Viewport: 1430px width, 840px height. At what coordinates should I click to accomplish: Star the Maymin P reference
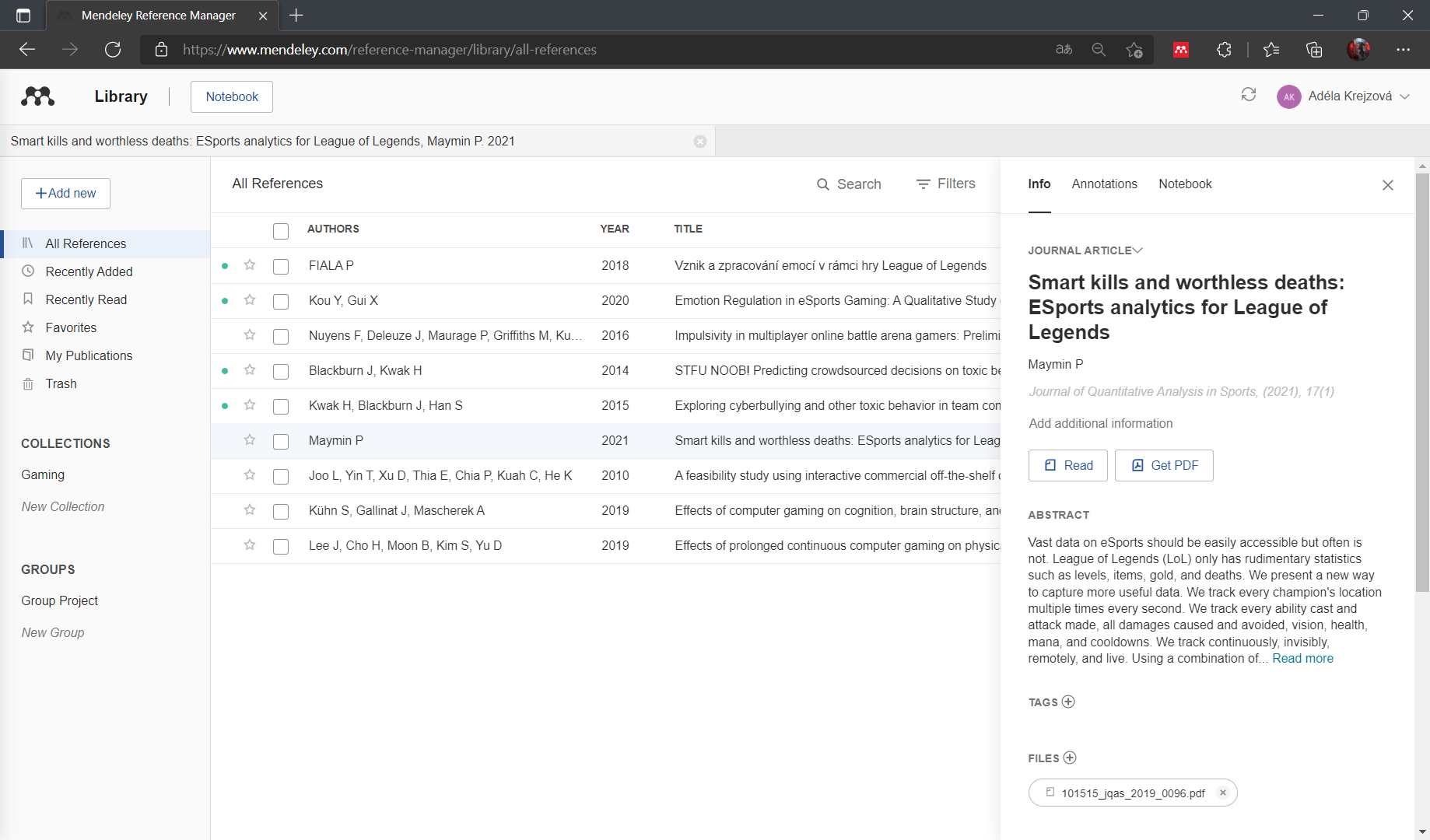point(250,439)
